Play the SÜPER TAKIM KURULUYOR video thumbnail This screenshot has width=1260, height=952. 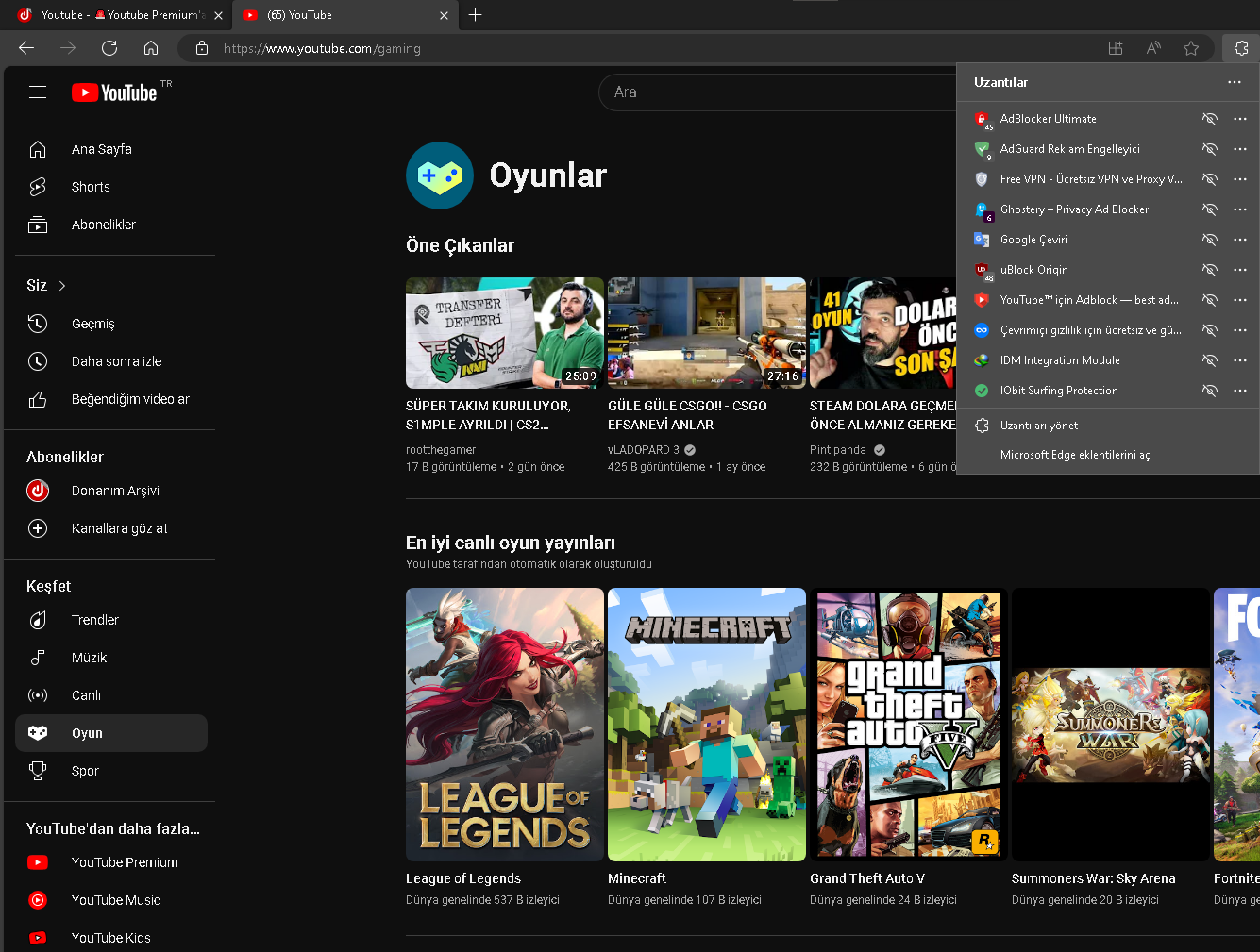coord(505,333)
